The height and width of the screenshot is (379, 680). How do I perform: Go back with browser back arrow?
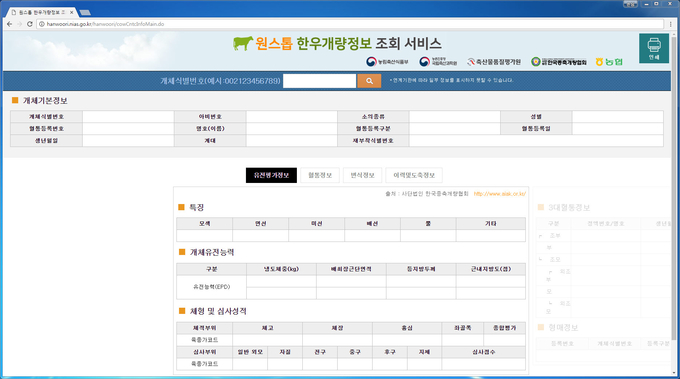click(x=10, y=24)
